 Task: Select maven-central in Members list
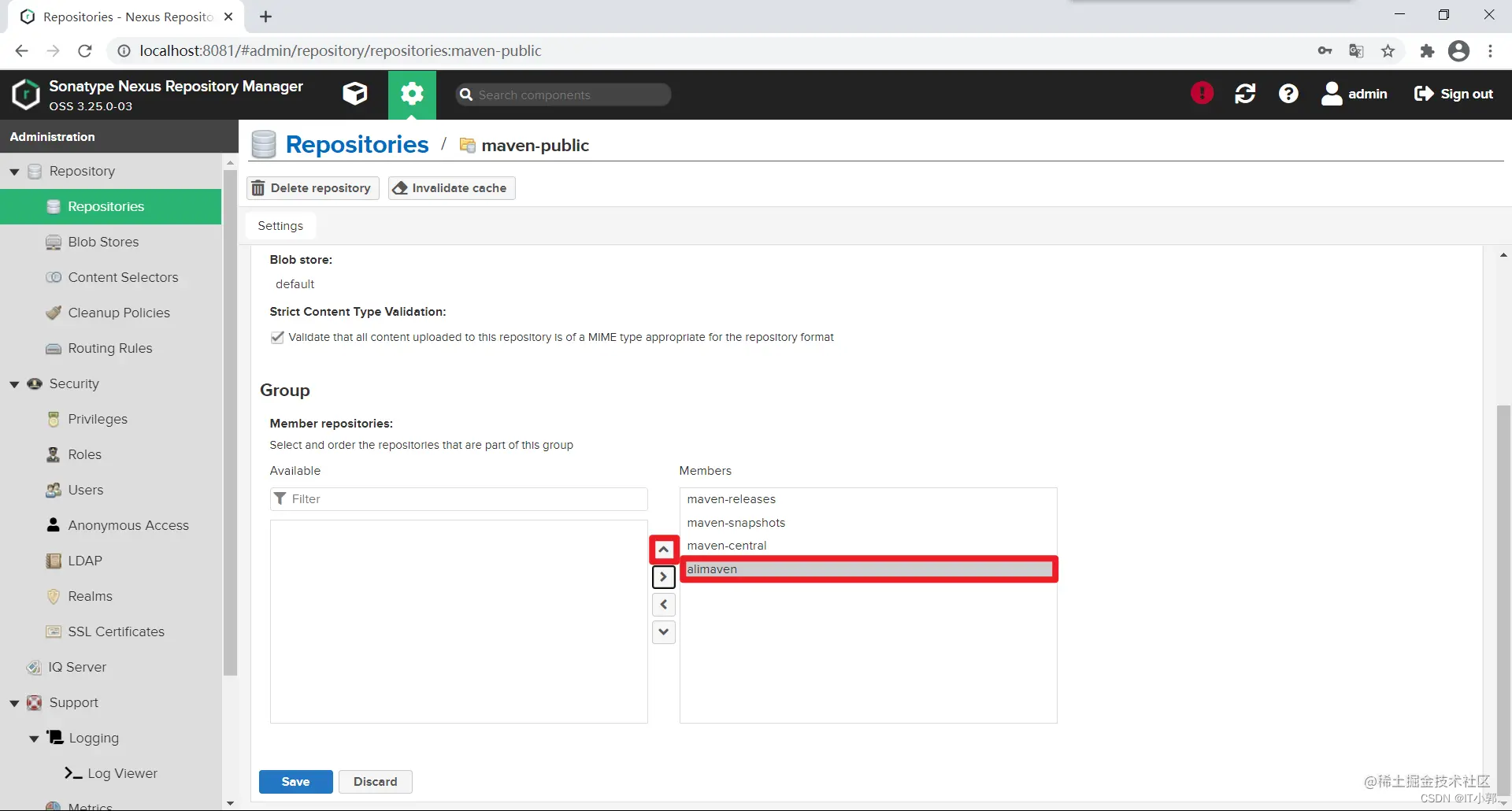tap(868, 546)
